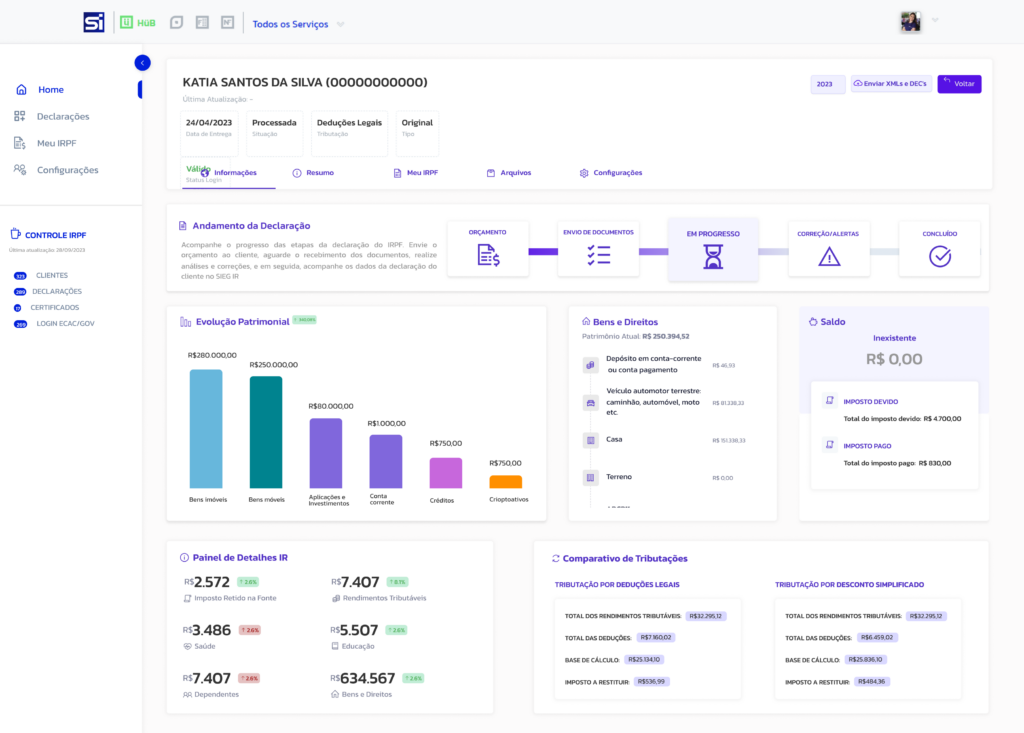Open Declarações in the left sidebar
1024x733 pixels.
(x=62, y=117)
